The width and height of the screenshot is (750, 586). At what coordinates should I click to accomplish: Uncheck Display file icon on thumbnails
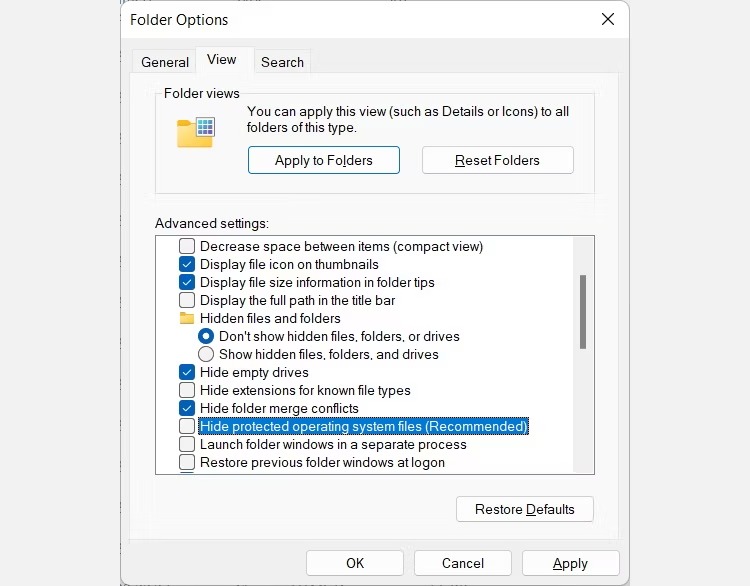pos(187,264)
